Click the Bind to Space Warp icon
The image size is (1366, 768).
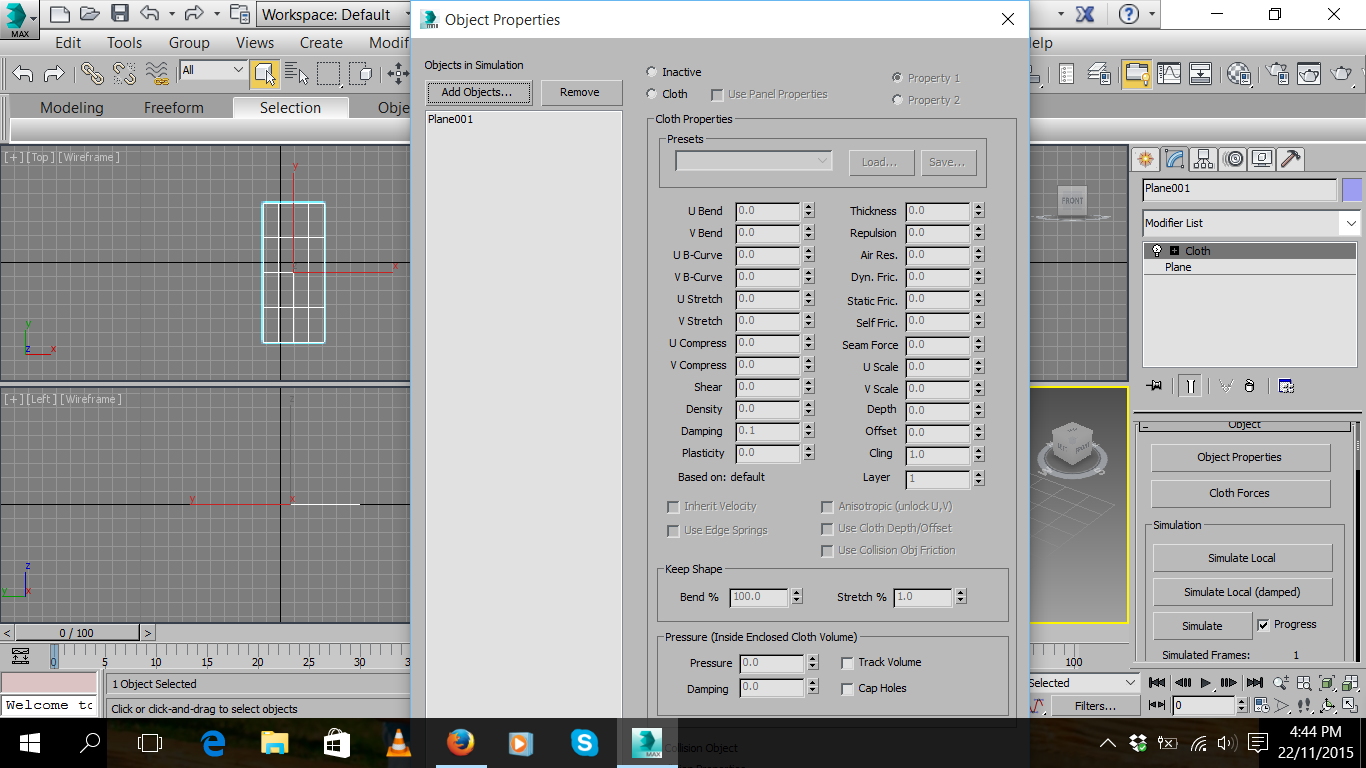[x=157, y=73]
